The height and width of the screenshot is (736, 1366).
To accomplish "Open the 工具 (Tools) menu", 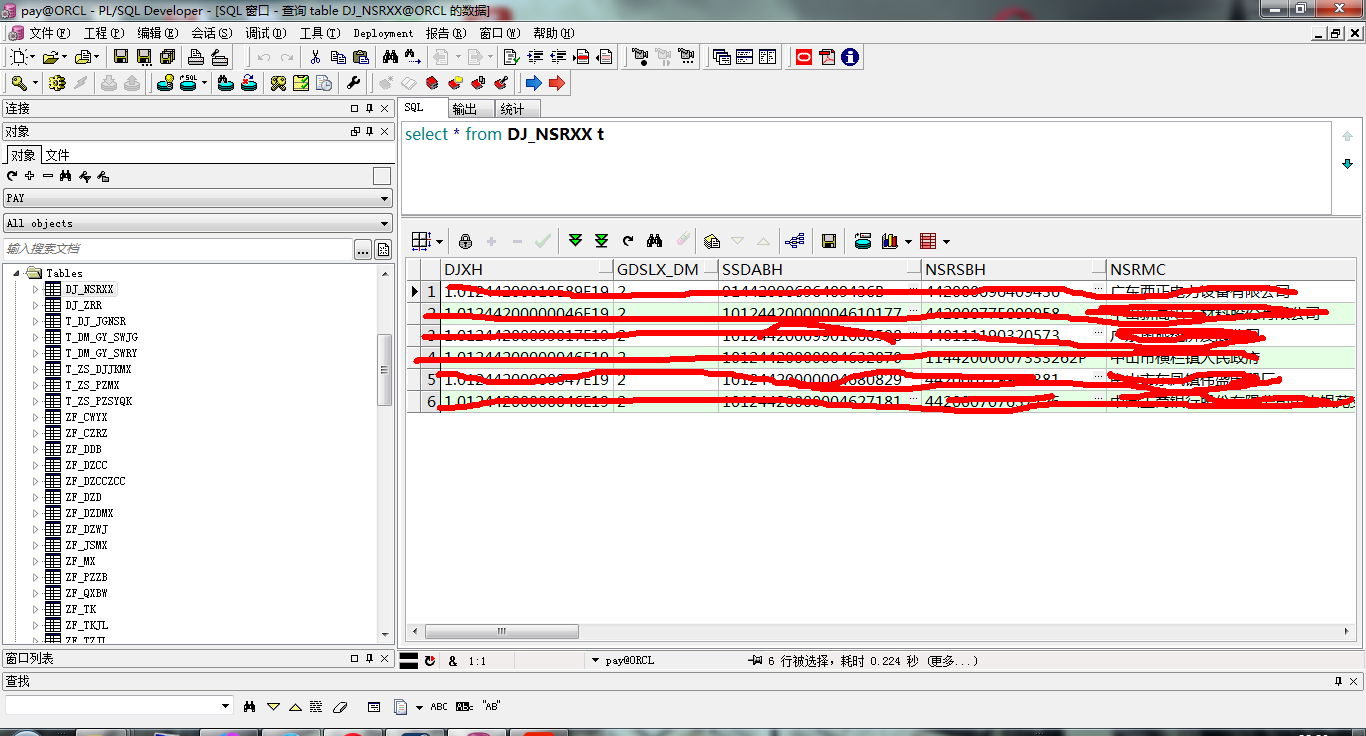I will tap(315, 33).
